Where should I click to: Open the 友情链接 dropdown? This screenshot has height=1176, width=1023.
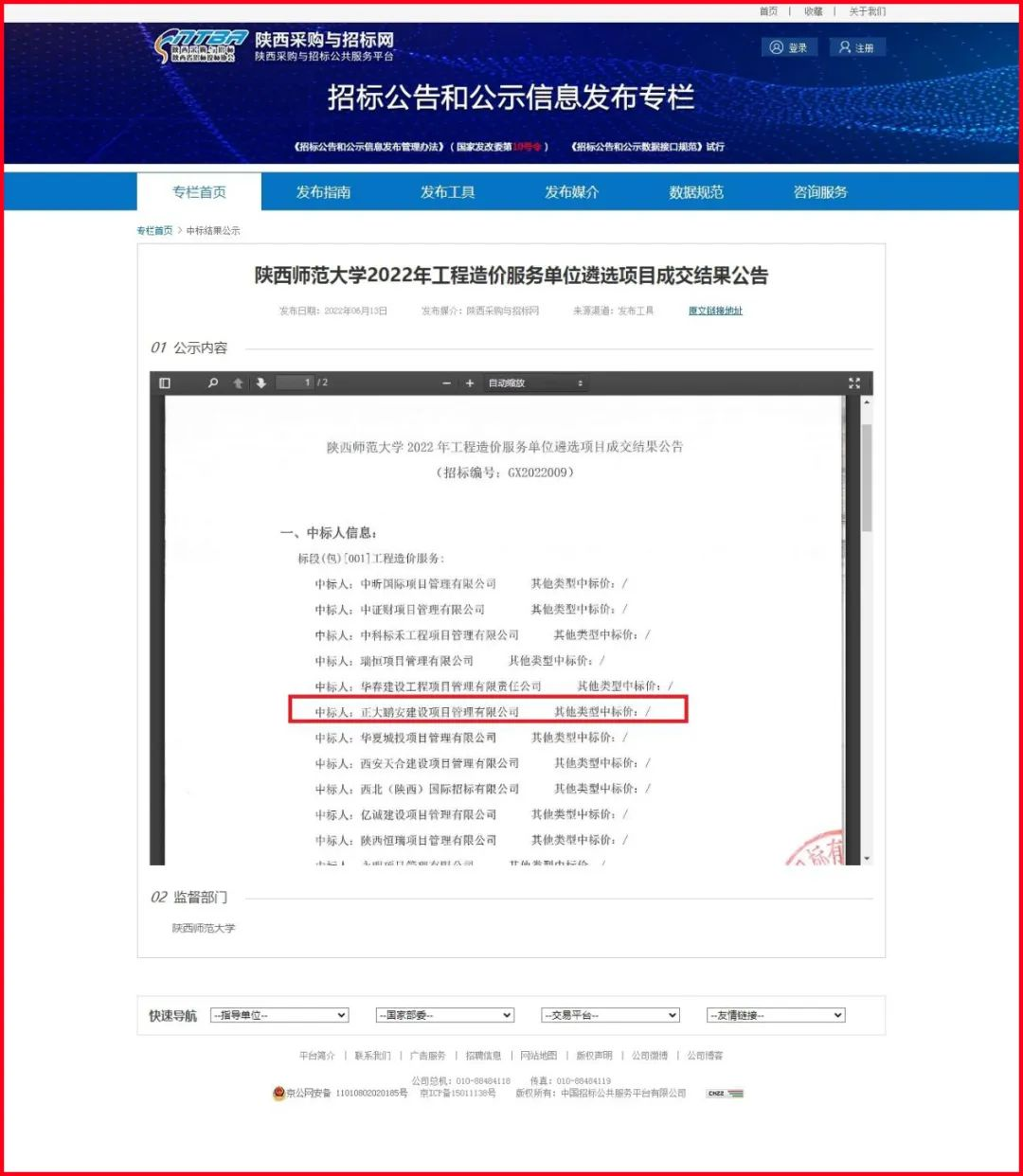(775, 1015)
